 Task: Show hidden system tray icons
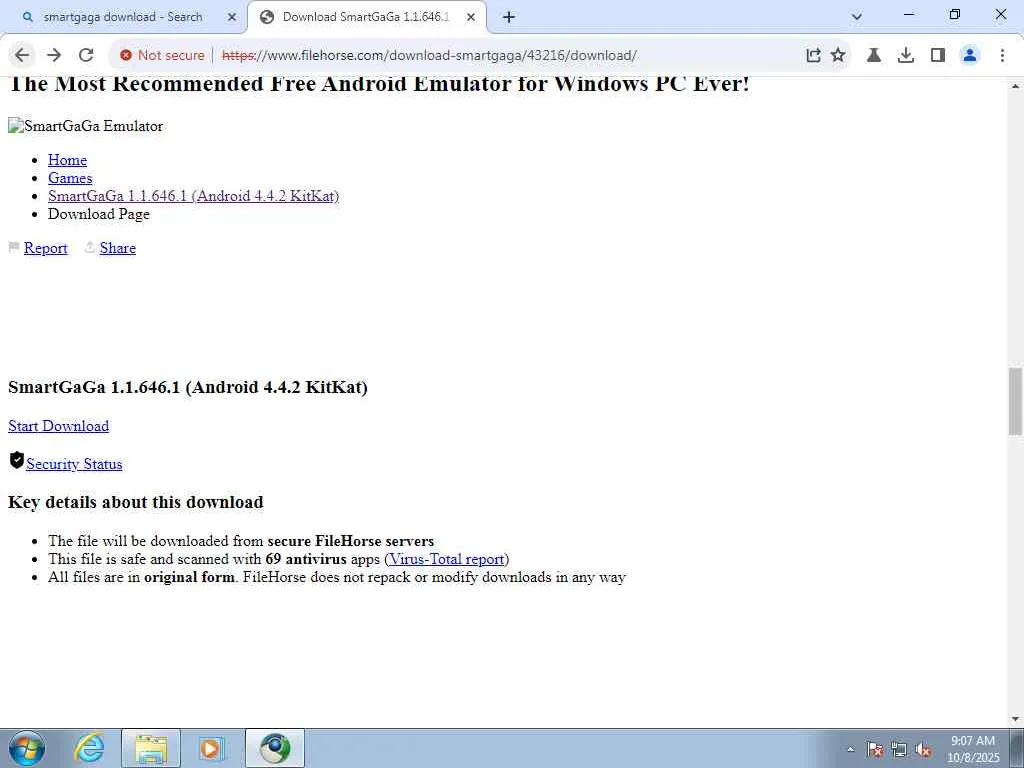pyautogui.click(x=850, y=749)
